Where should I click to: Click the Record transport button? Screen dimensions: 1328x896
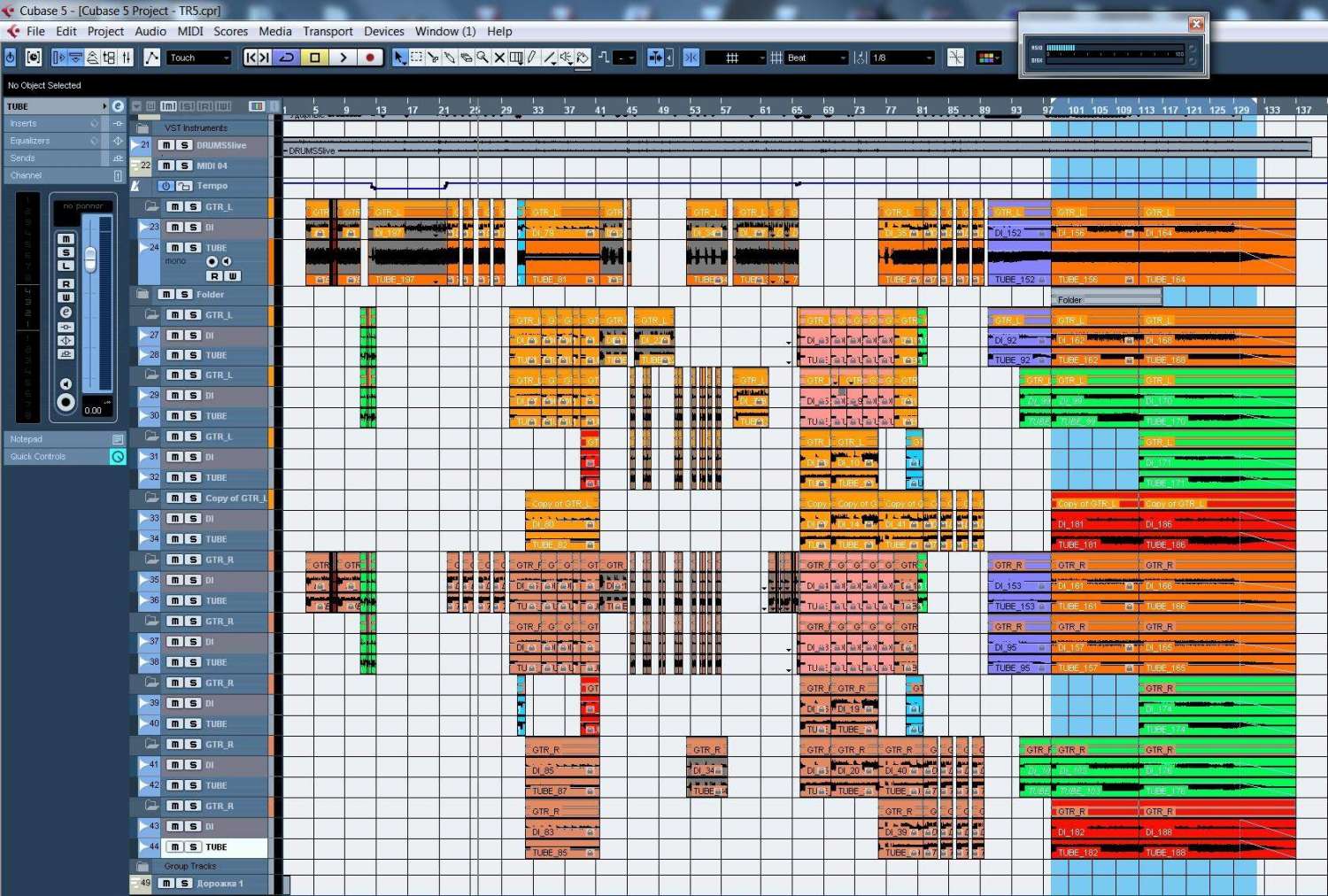370,58
